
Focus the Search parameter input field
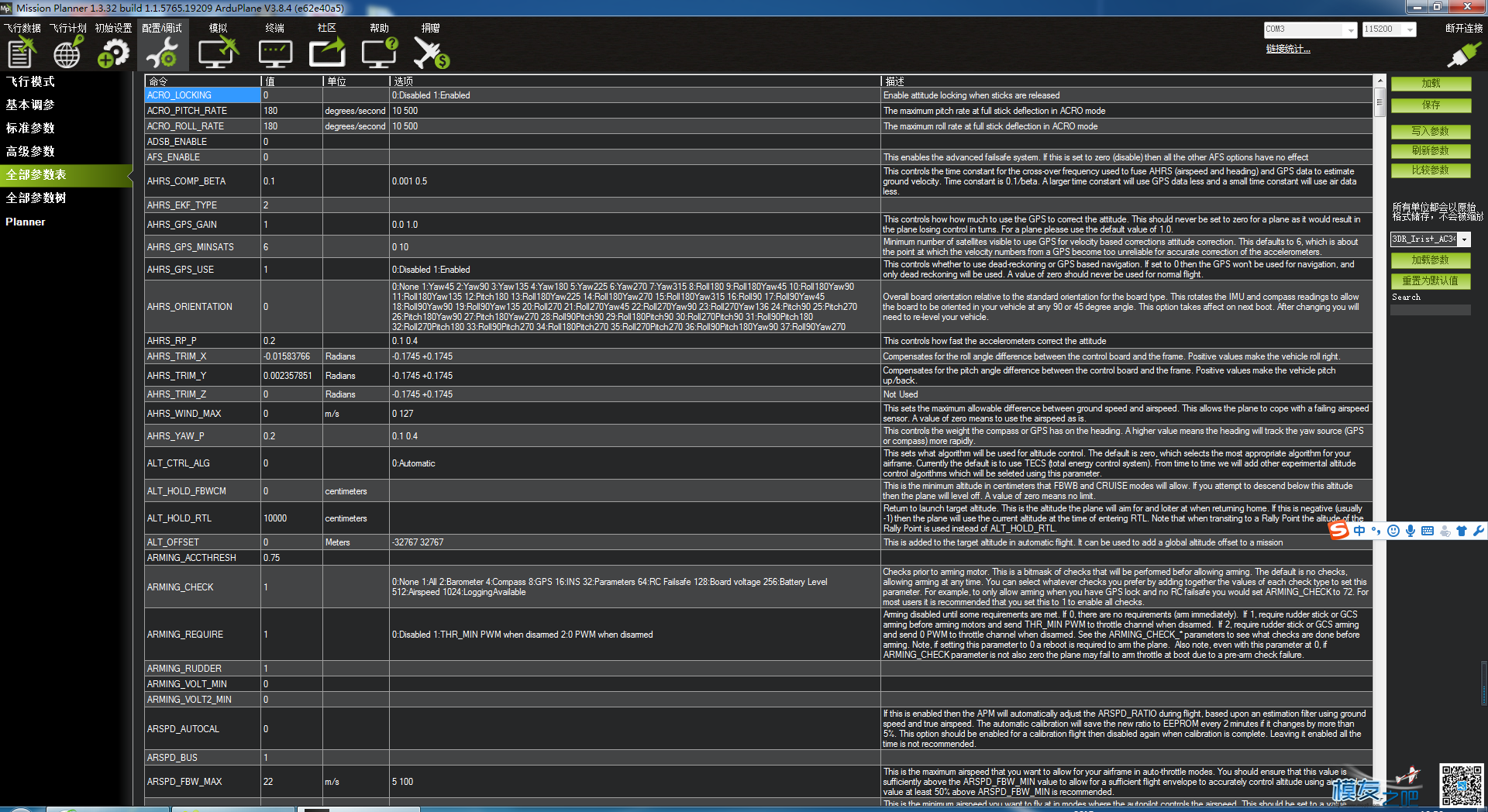[x=1431, y=310]
